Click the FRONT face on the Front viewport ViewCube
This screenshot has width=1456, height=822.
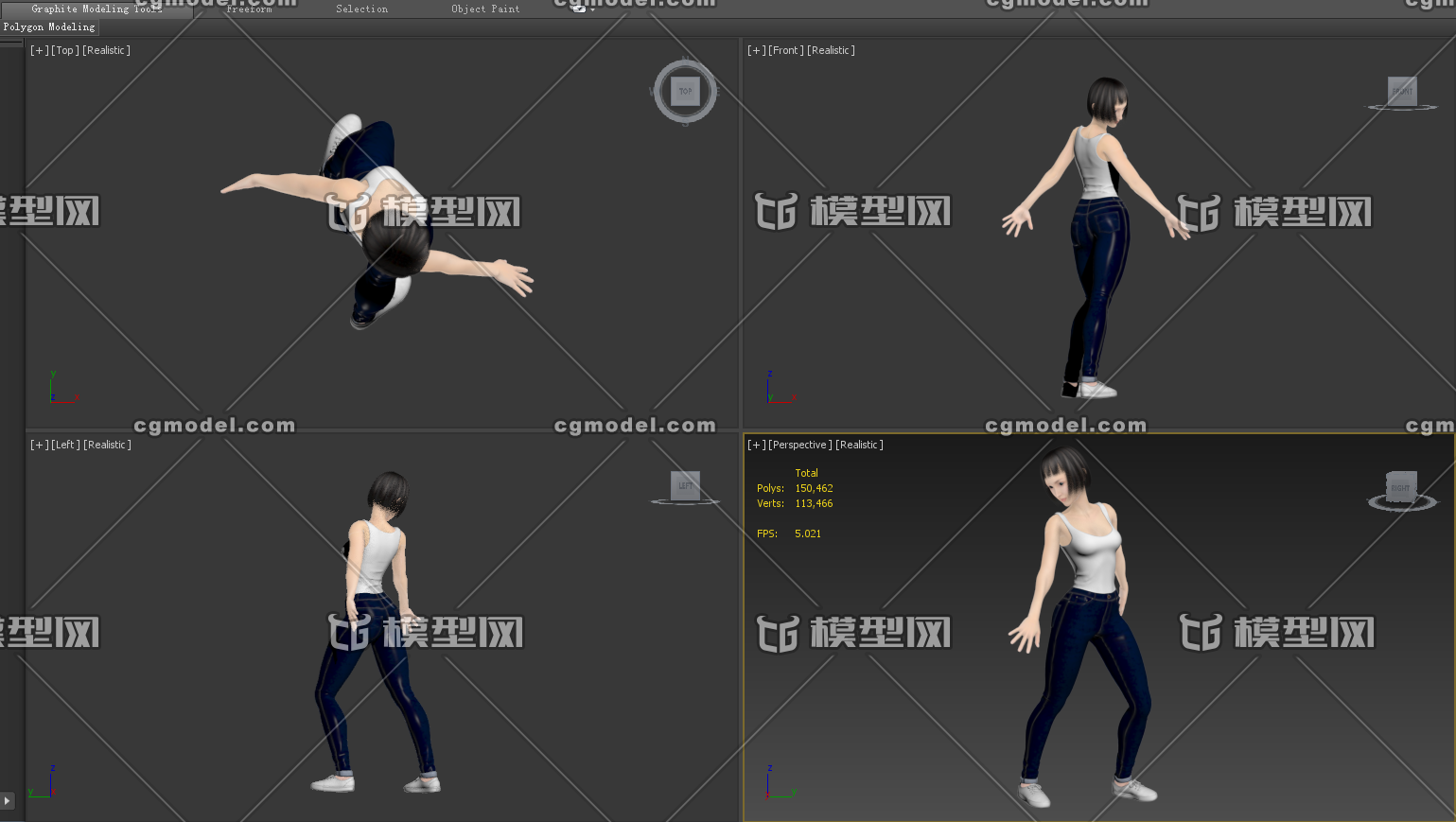(x=1401, y=91)
